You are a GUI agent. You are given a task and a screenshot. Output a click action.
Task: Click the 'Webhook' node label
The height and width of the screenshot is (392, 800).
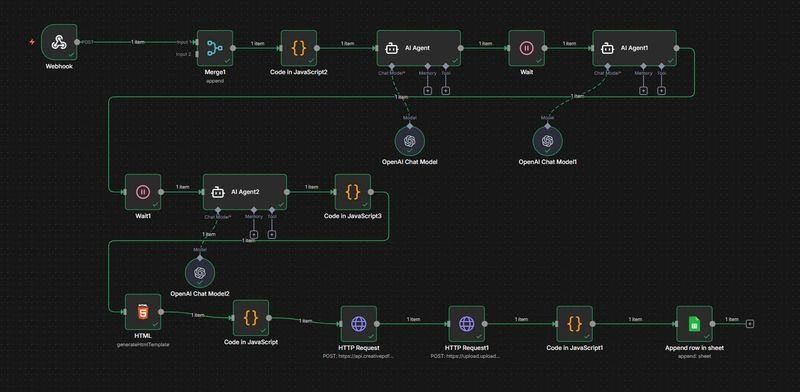pos(59,66)
